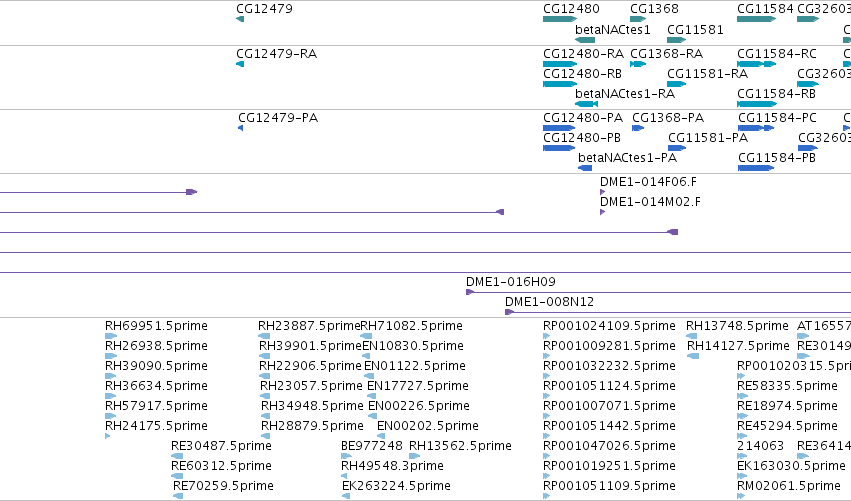Select EST RE30487.5prime
The height and width of the screenshot is (501, 851).
click(221, 446)
